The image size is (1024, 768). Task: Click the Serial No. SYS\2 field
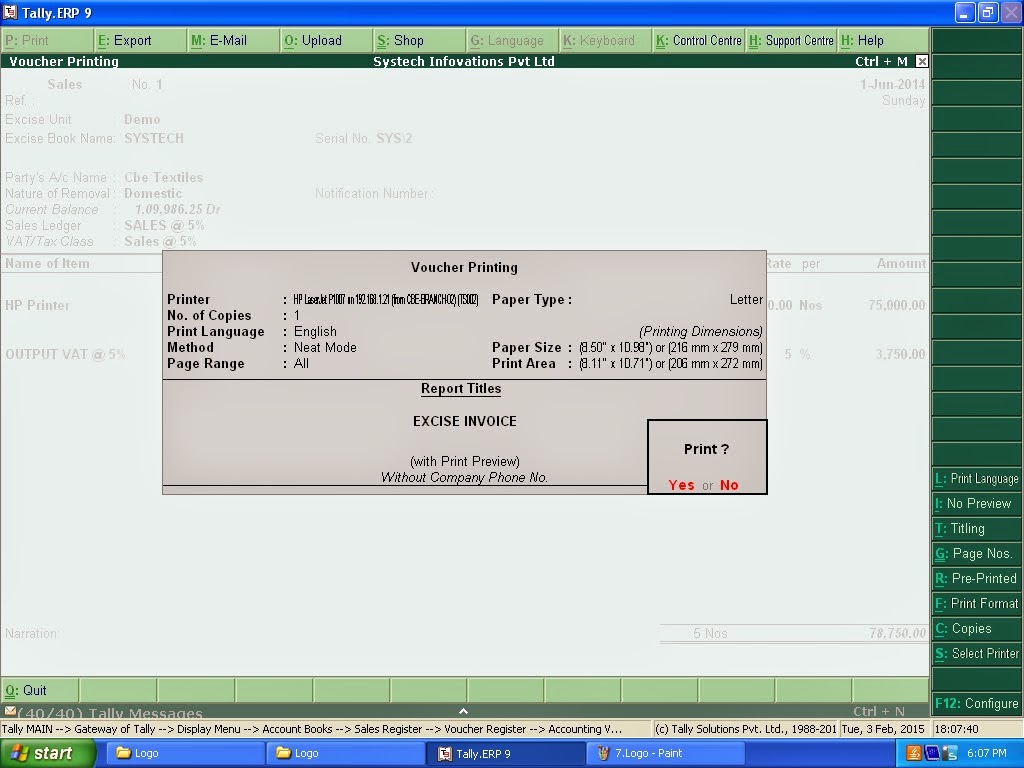tap(363, 138)
